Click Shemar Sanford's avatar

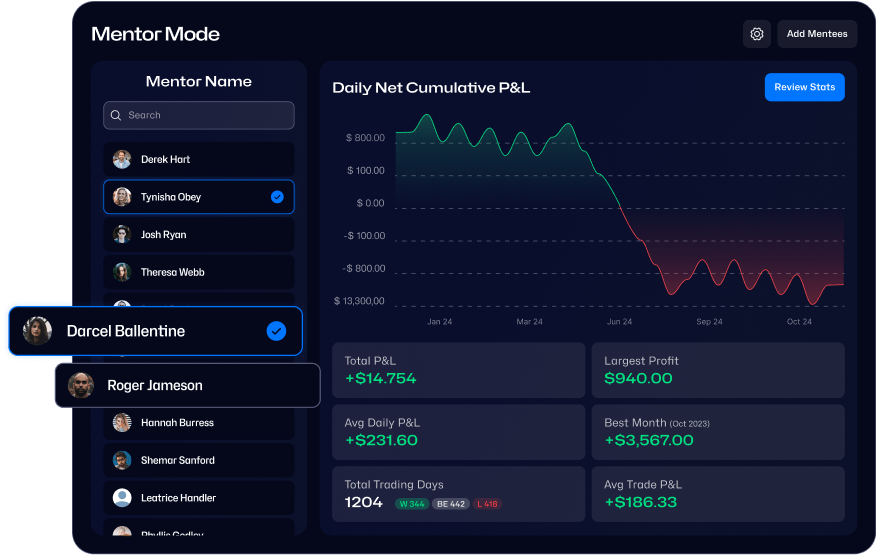coord(122,460)
